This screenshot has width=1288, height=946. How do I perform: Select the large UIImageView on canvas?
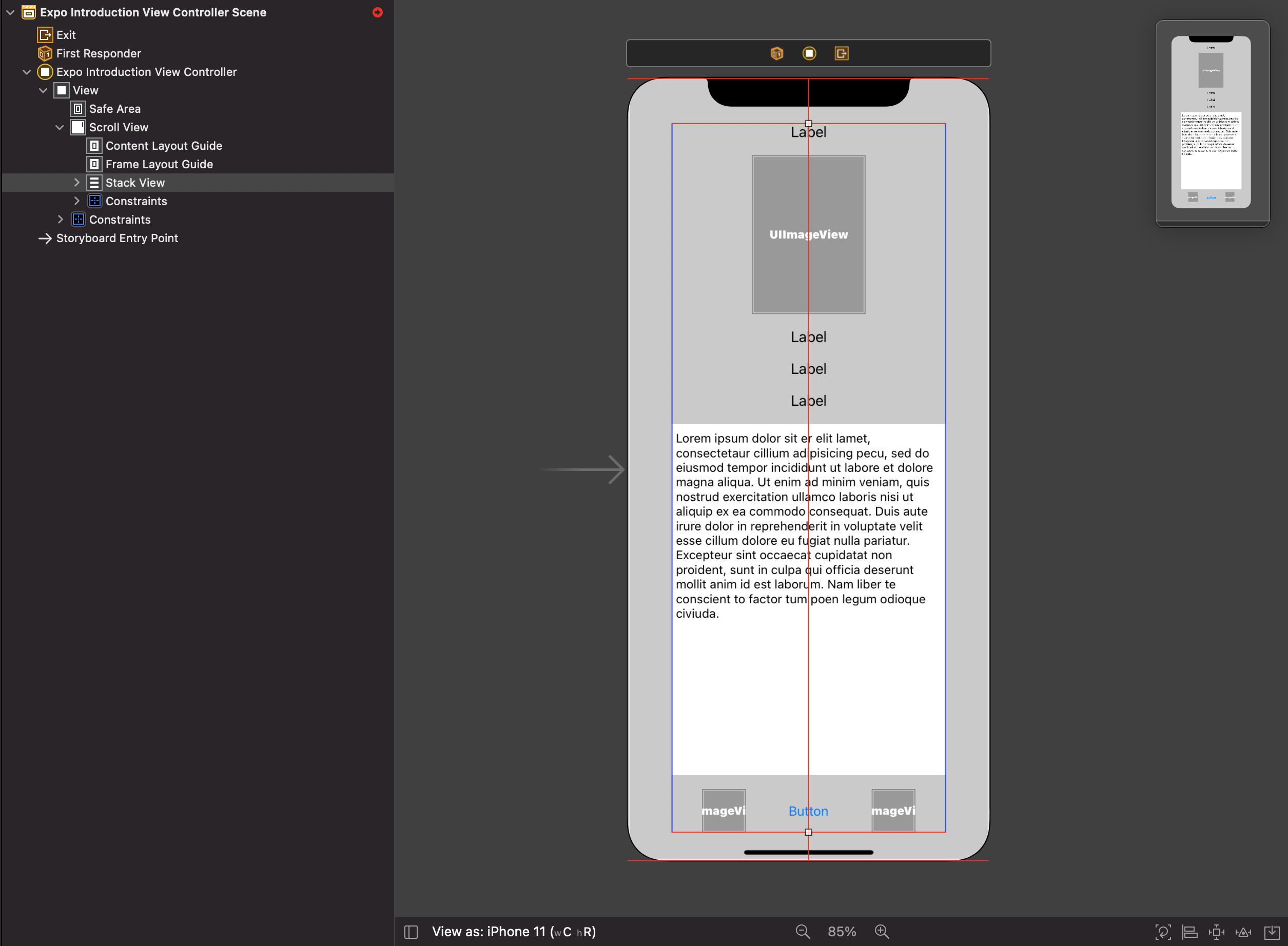(x=808, y=234)
